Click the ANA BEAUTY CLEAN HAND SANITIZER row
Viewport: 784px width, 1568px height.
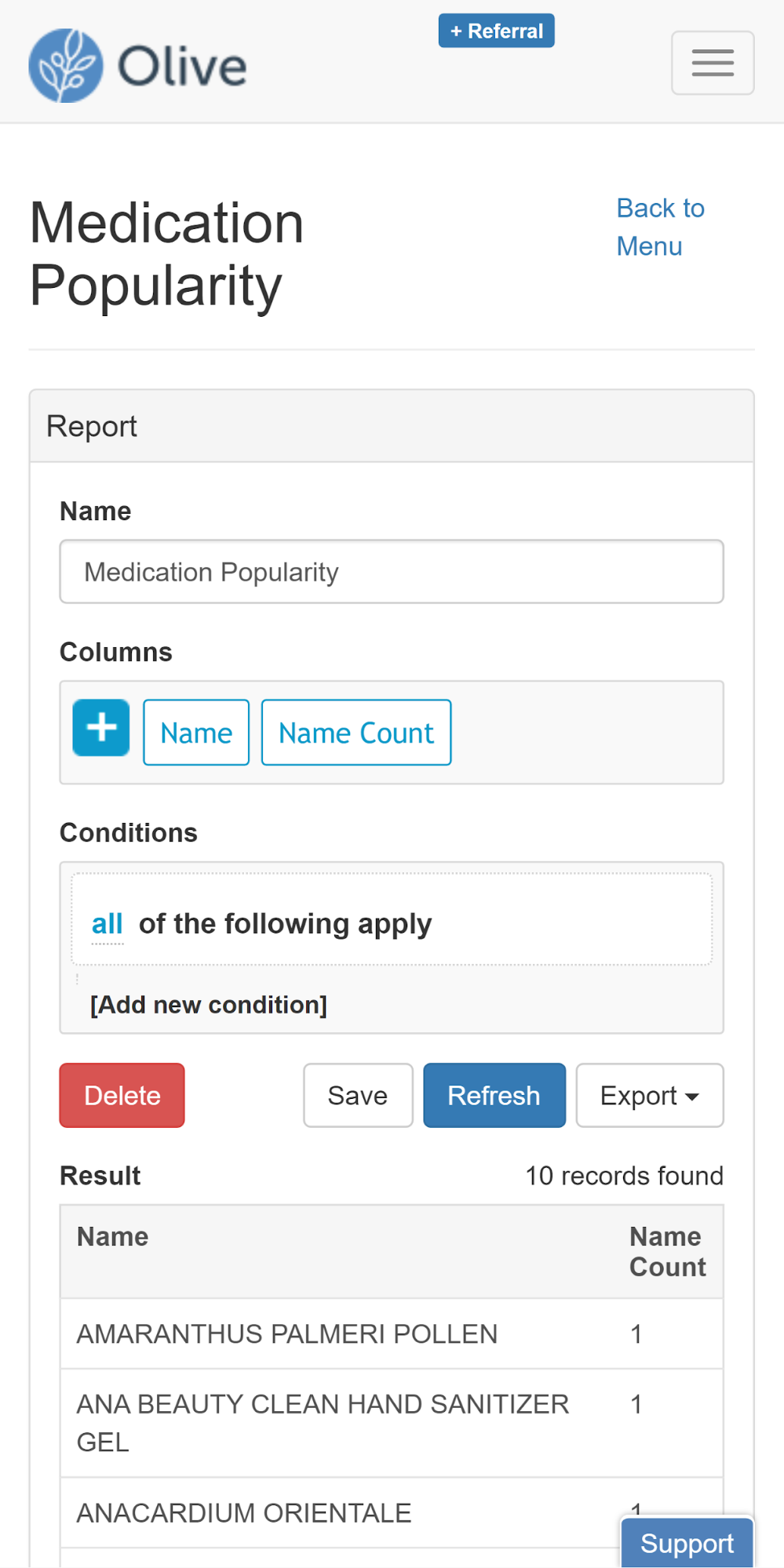tap(322, 1423)
